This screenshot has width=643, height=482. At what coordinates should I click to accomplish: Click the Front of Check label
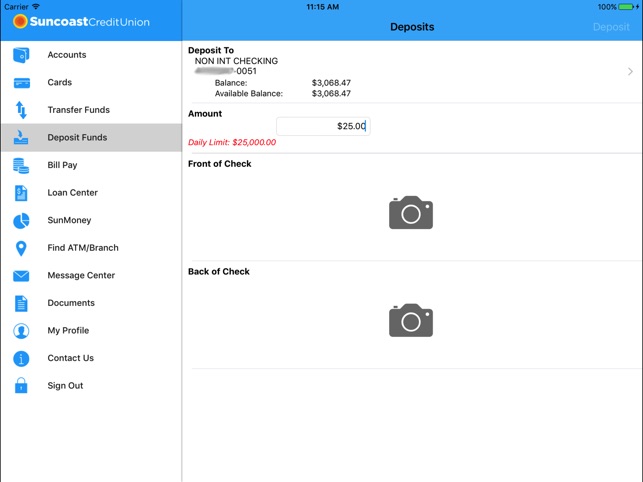point(220,164)
